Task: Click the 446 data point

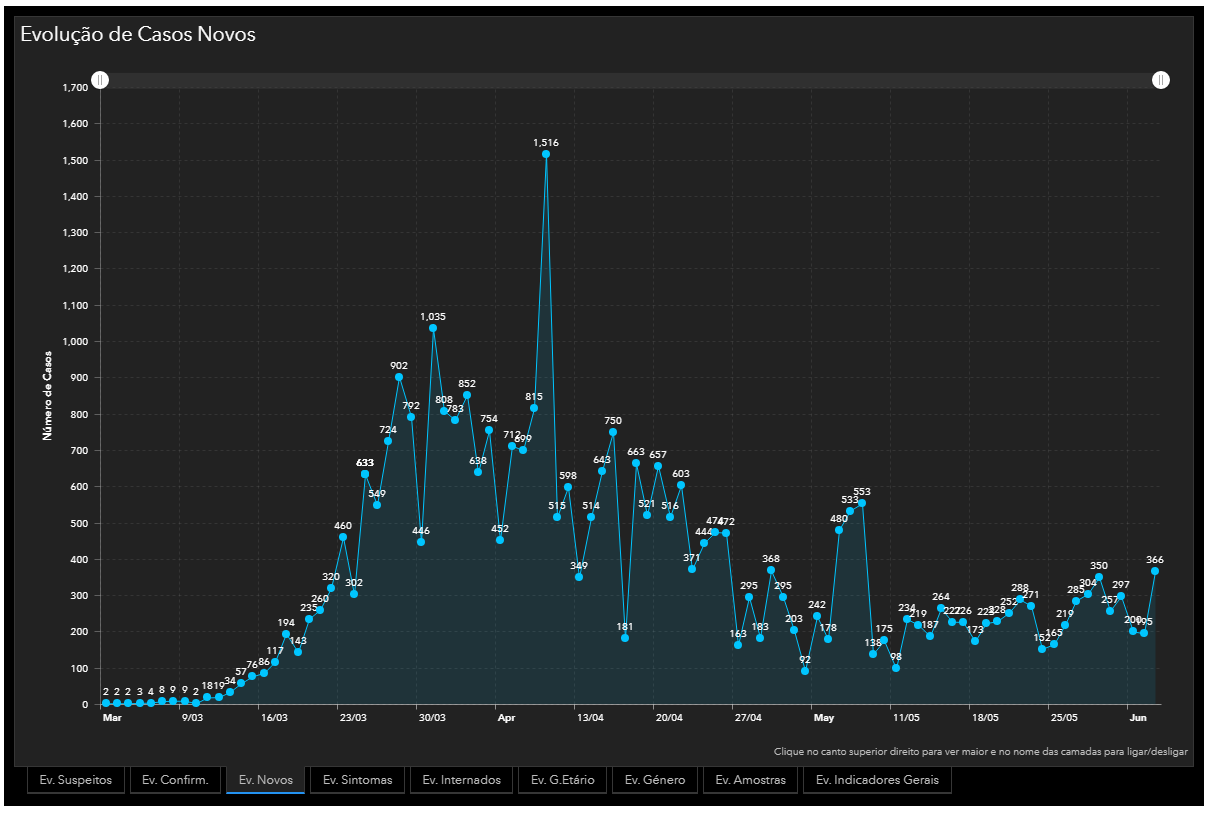Action: coord(421,542)
